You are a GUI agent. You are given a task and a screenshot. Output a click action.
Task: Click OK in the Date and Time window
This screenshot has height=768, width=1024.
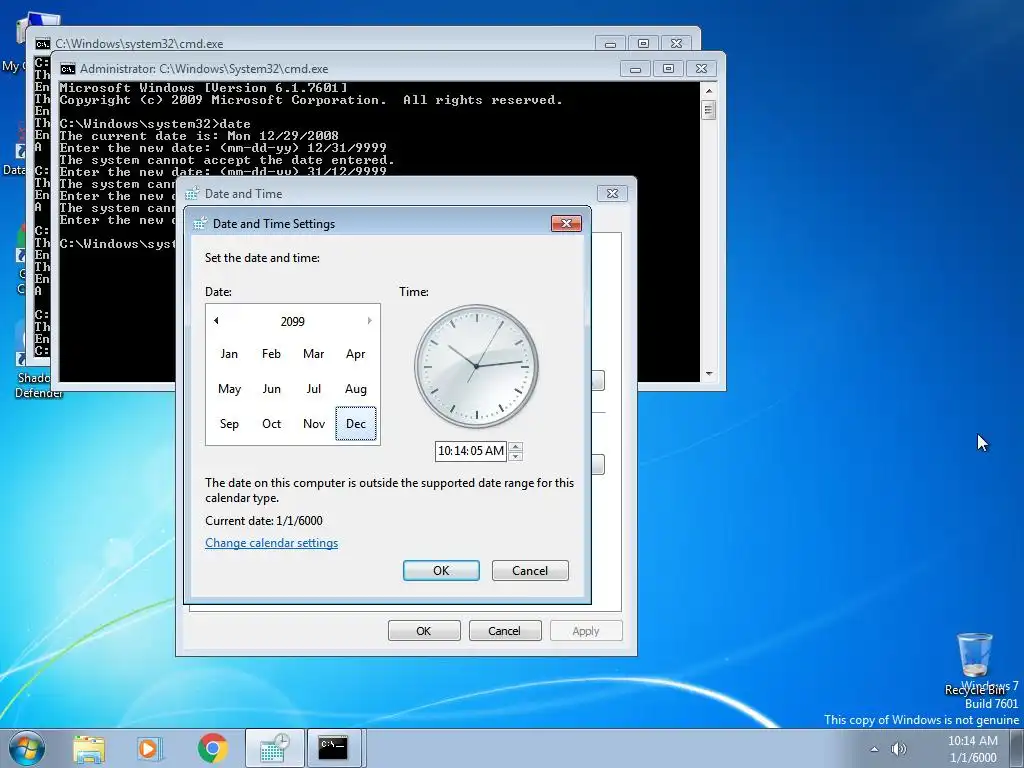coord(424,631)
